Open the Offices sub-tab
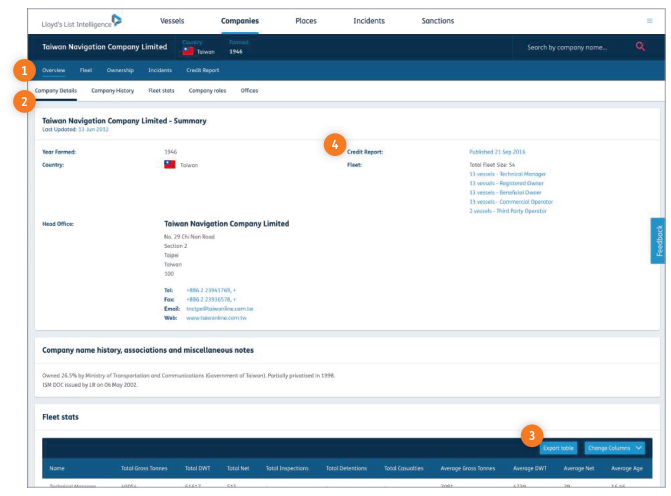Image resolution: width=671 pixels, height=496 pixels. [x=249, y=91]
